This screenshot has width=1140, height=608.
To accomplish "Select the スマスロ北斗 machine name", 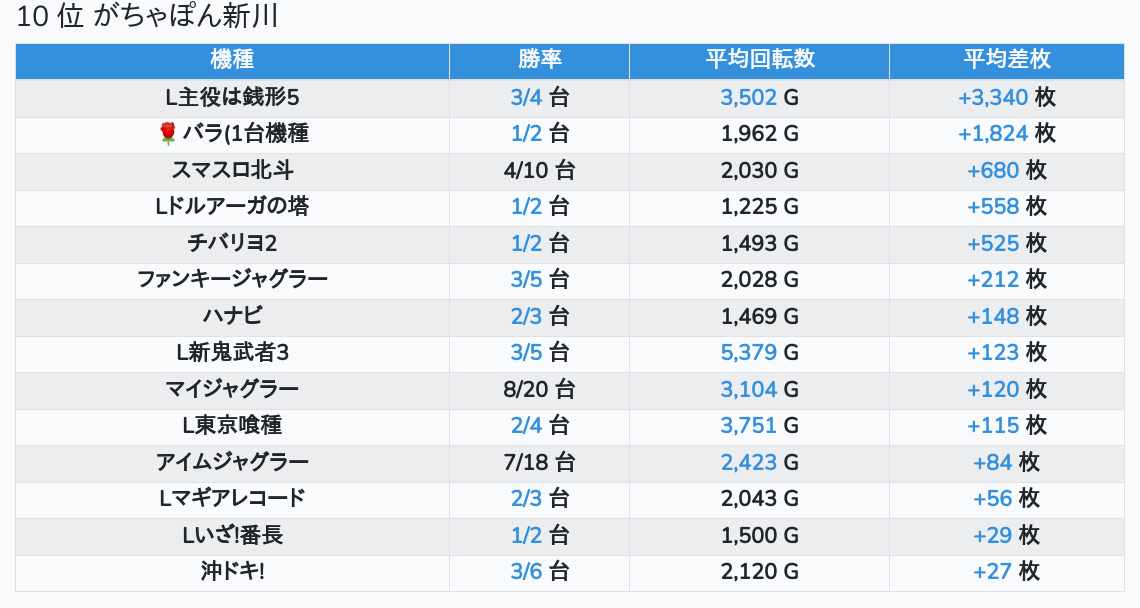I will click(x=232, y=170).
